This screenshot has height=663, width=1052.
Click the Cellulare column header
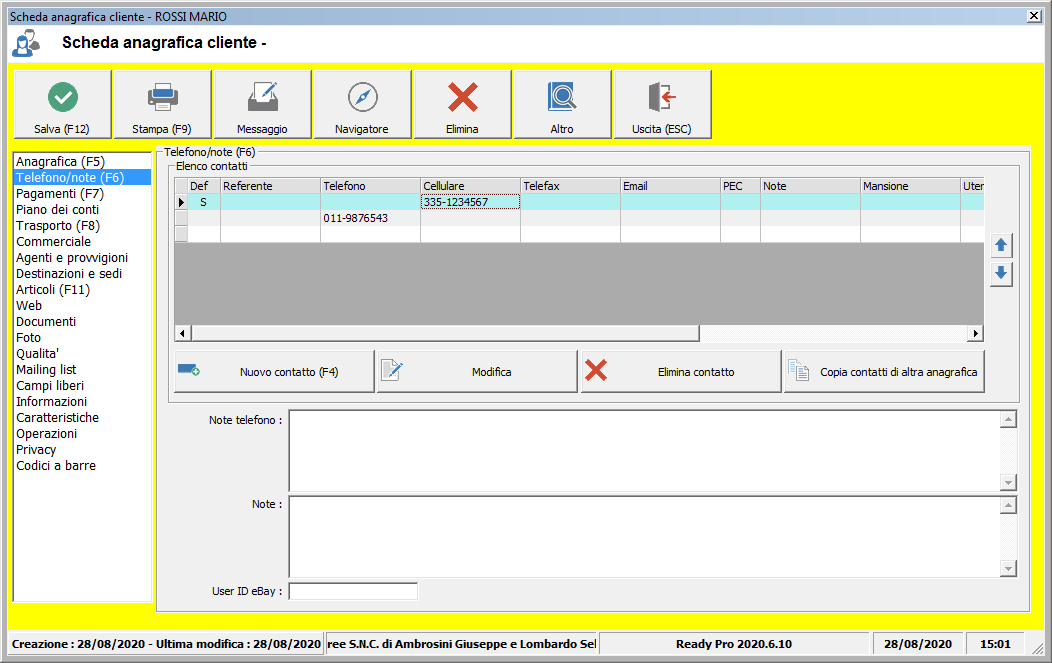coord(470,186)
